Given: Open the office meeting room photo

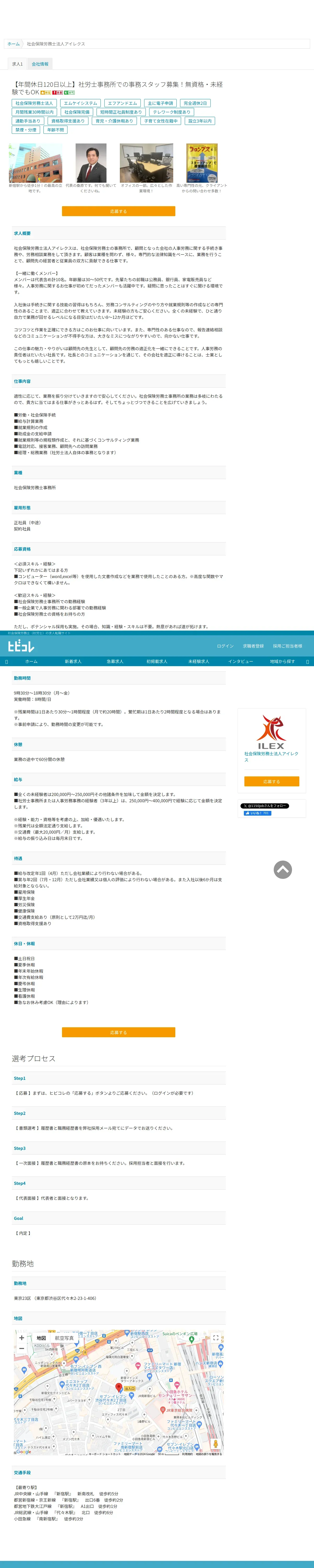Looking at the screenshot, I should [146, 163].
